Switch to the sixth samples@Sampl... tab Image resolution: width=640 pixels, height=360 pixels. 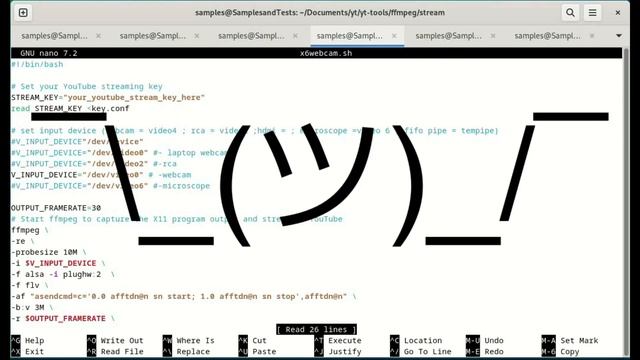tap(547, 36)
